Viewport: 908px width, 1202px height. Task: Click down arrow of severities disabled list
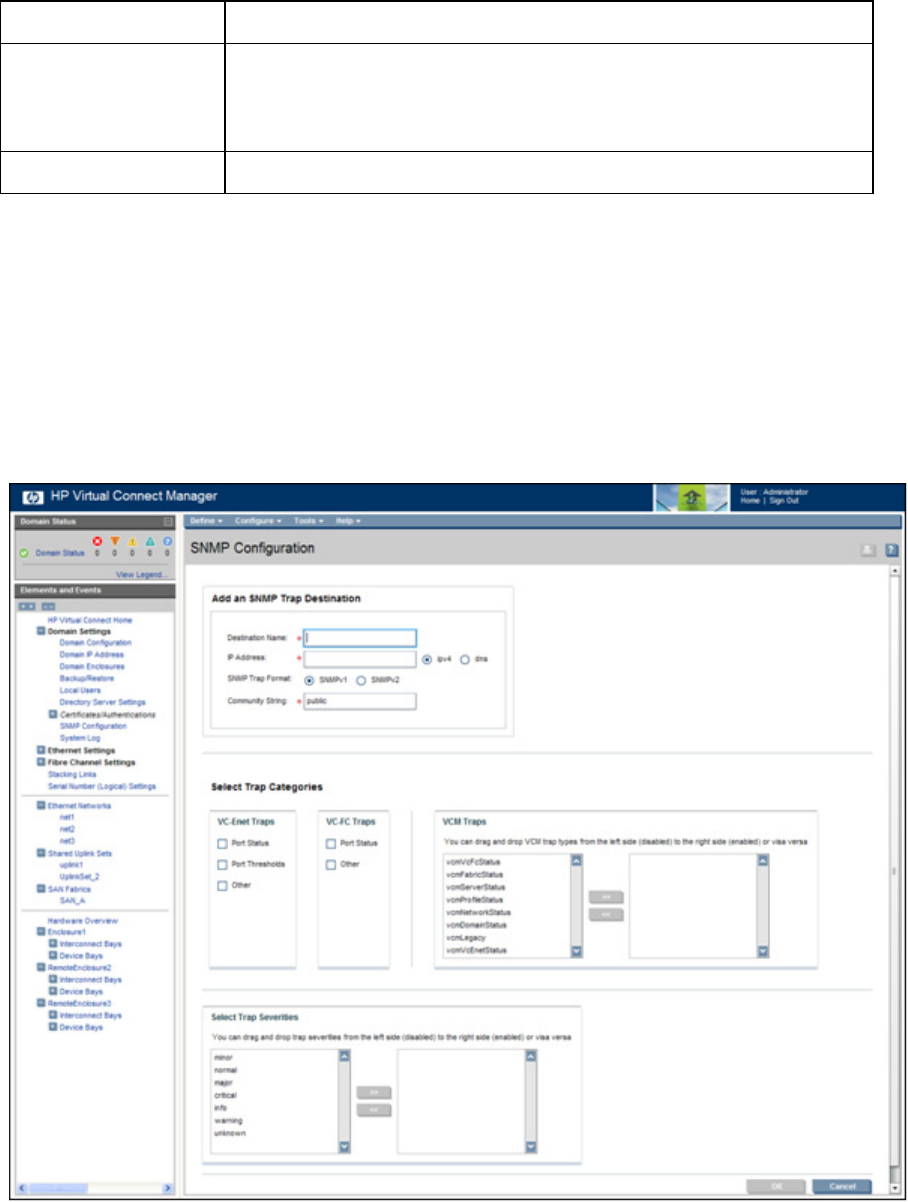tap(344, 1147)
